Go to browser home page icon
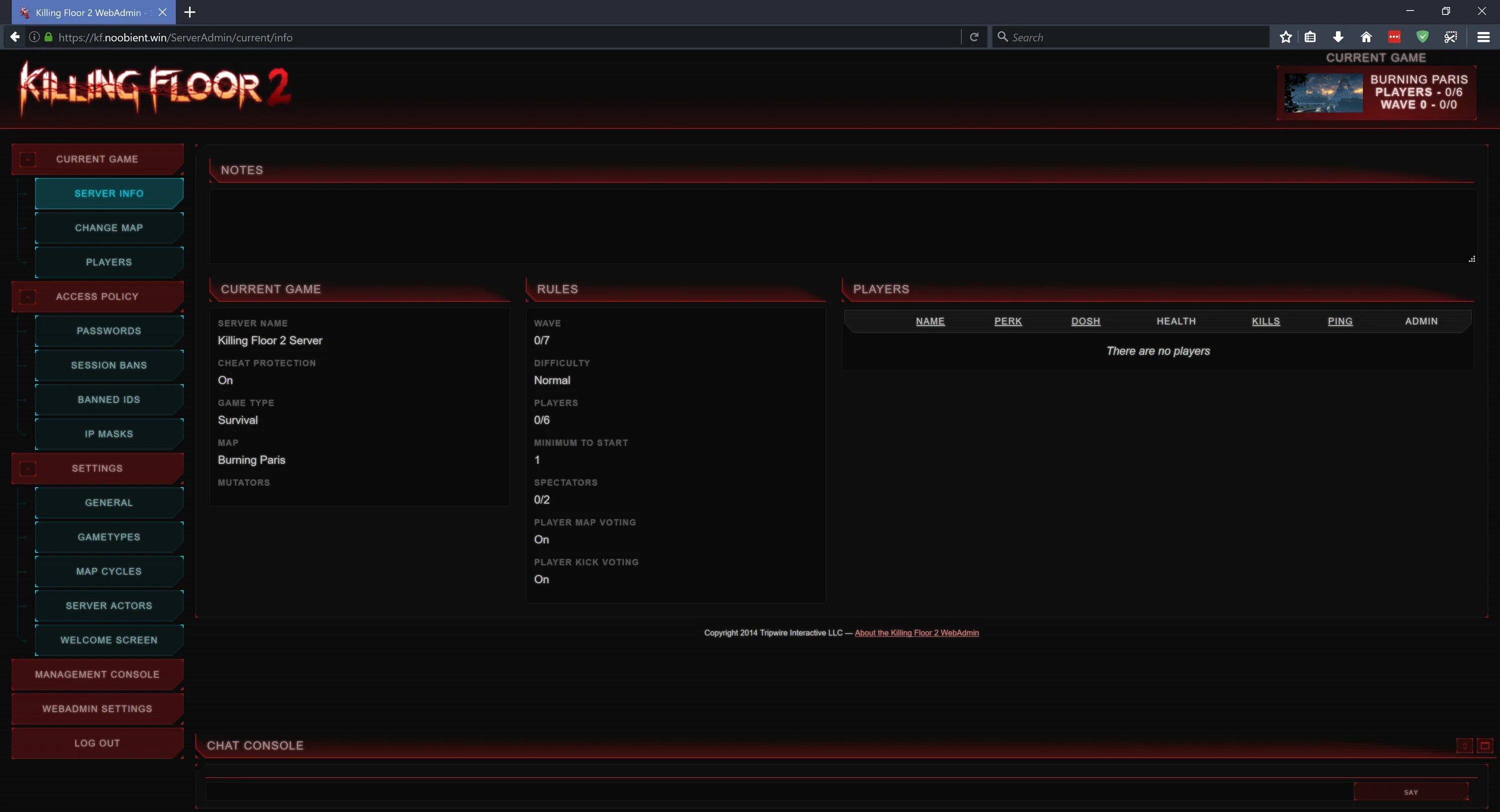The image size is (1500, 812). click(x=1366, y=37)
